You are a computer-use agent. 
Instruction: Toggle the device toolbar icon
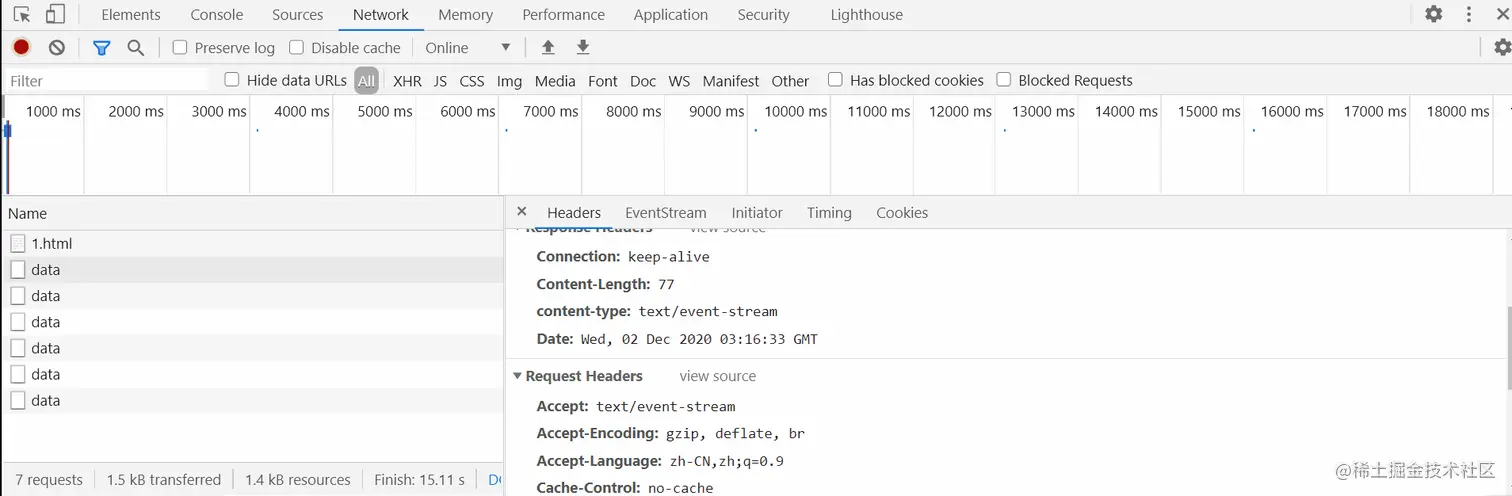tap(55, 14)
